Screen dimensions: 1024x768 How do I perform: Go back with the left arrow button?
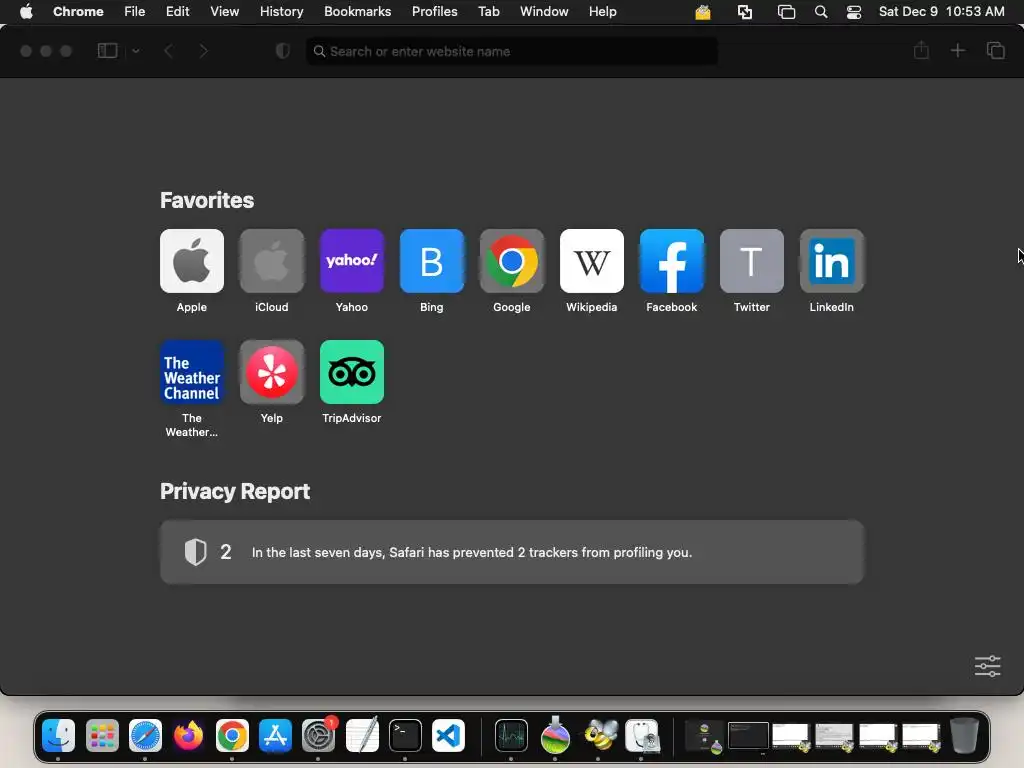168,51
